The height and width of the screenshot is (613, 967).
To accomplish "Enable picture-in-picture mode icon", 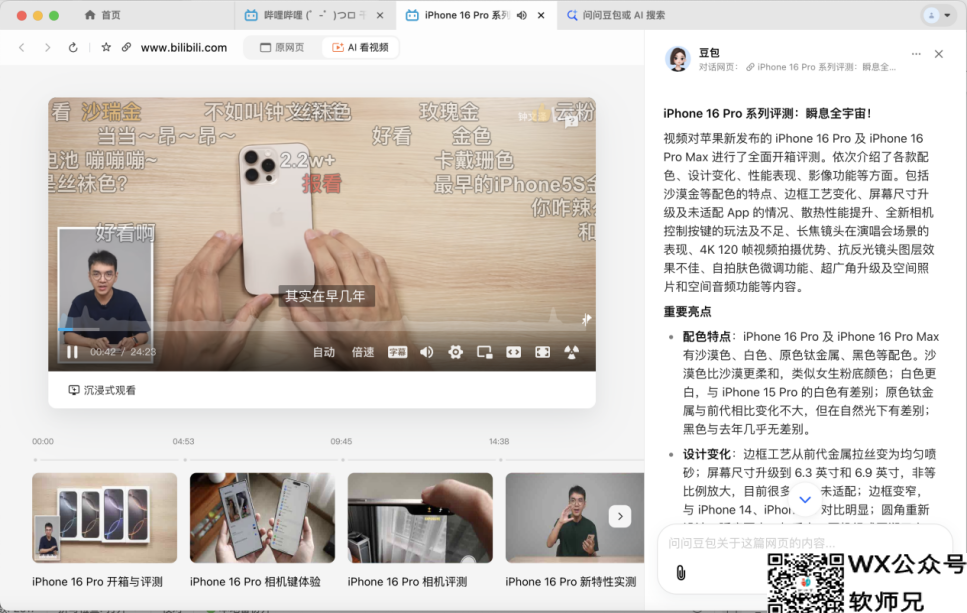I will coord(485,352).
